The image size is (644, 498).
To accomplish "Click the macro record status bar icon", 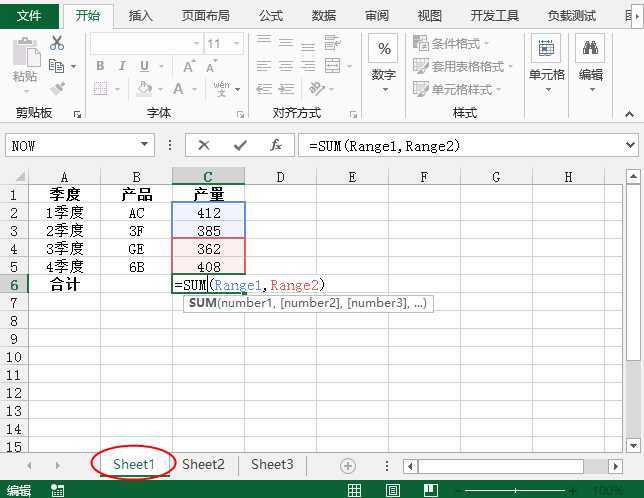I will [57, 490].
